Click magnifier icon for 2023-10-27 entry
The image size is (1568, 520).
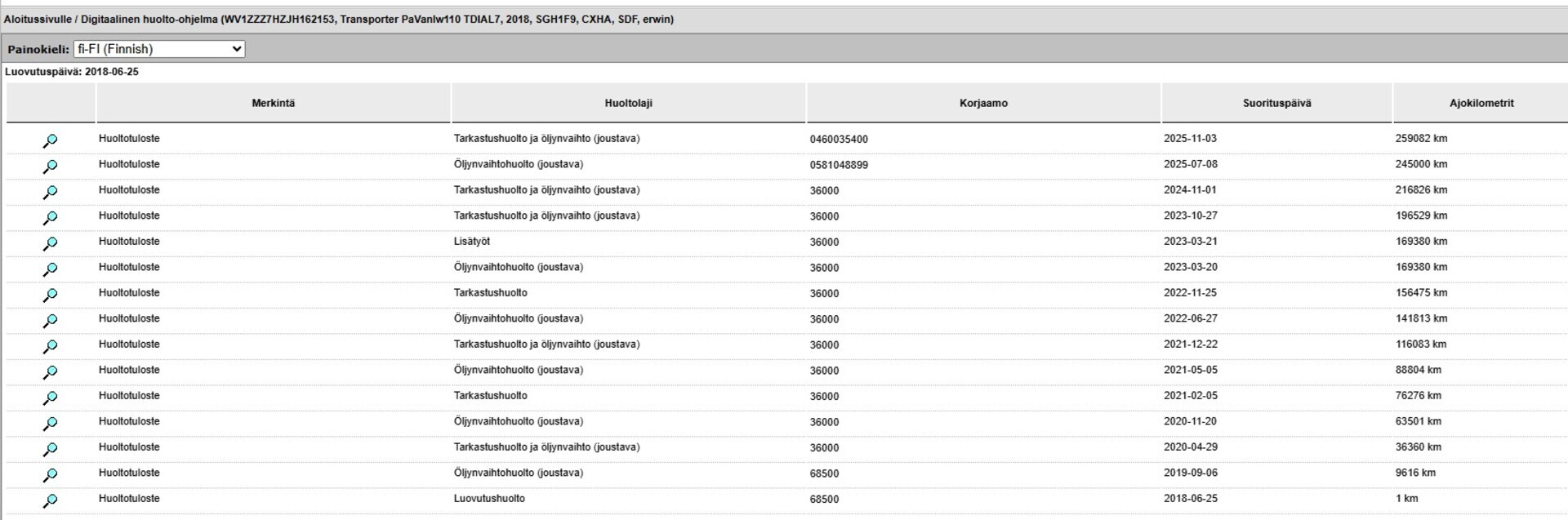[50, 218]
